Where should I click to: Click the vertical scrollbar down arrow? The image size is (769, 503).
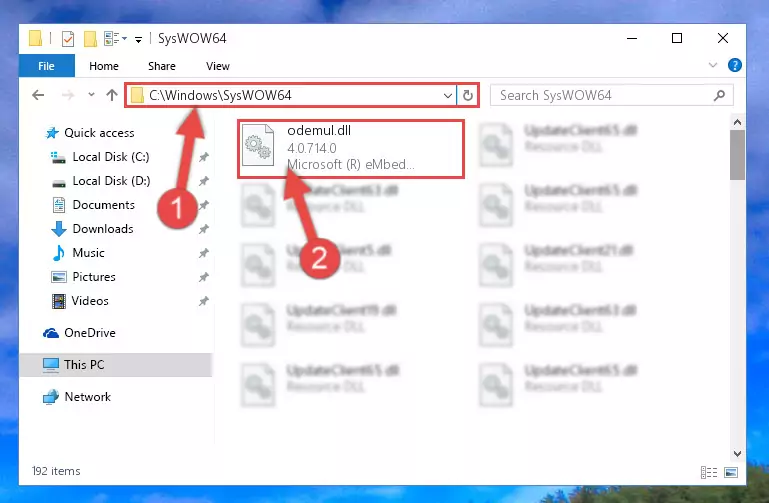tap(737, 453)
